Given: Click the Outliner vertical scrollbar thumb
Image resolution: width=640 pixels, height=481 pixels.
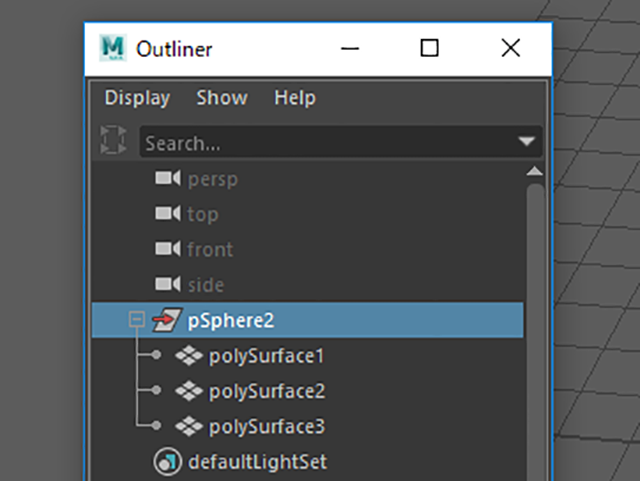Looking at the screenshot, I should [x=535, y=332].
